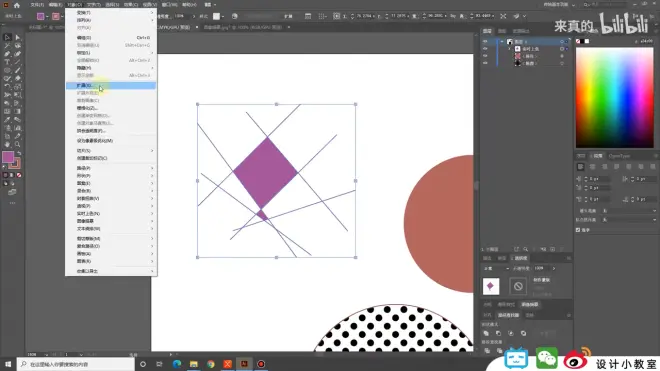The width and height of the screenshot is (660, 371).
Task: Select the Line Segment tool
Action: point(17,62)
